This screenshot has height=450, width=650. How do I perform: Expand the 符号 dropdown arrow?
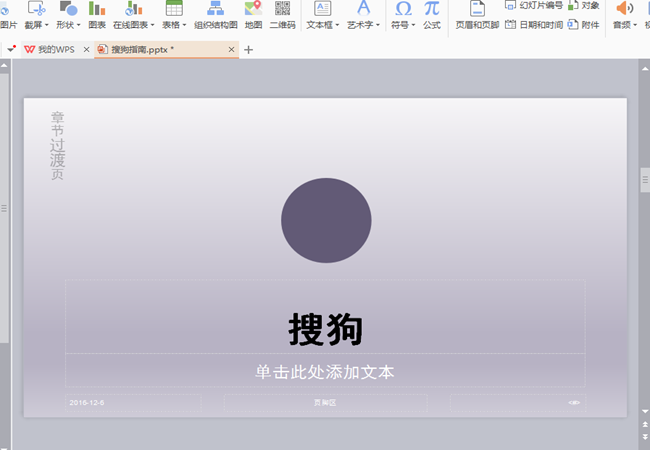click(x=413, y=25)
